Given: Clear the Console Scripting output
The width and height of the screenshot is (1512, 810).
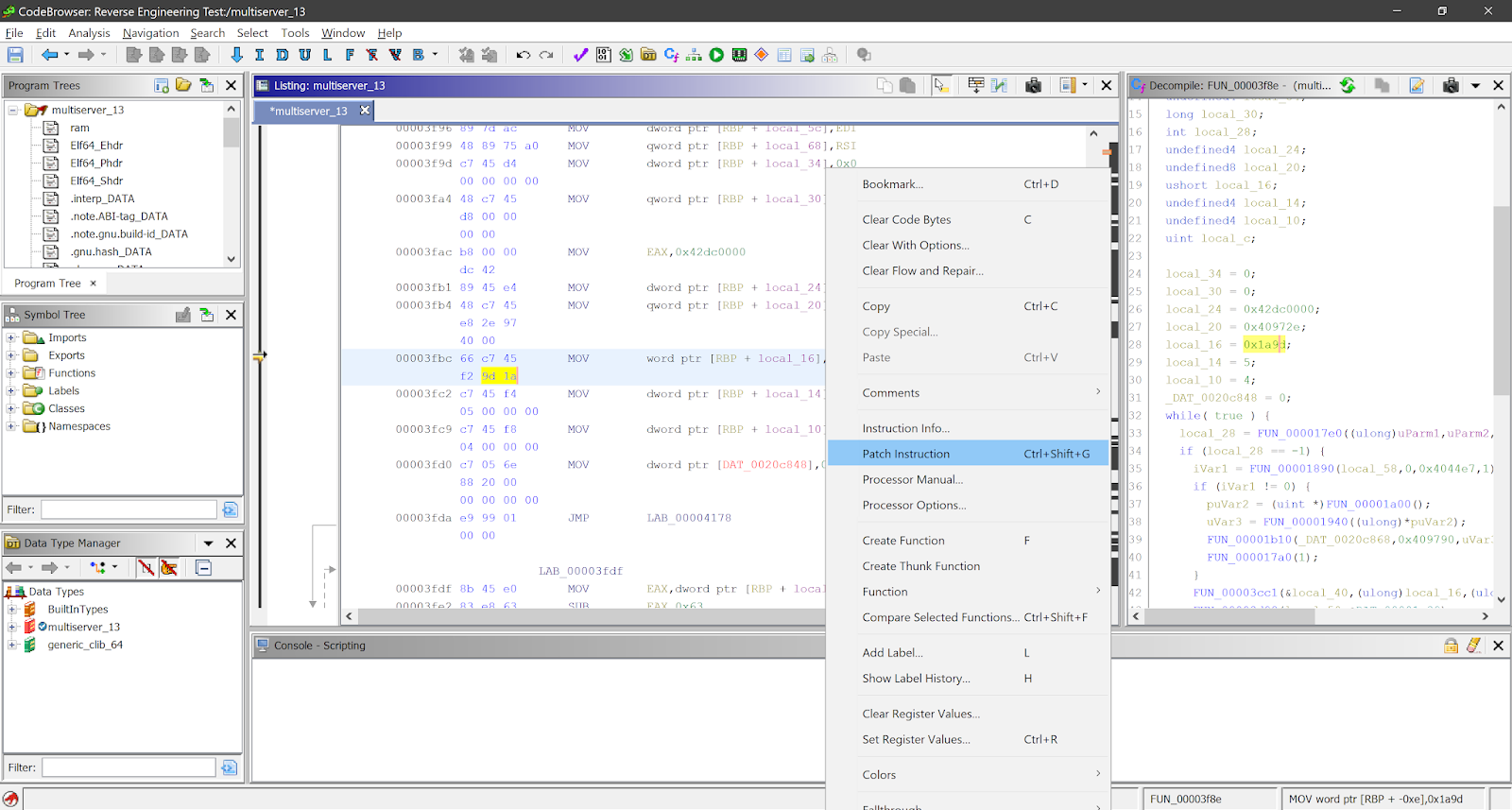Looking at the screenshot, I should (x=1473, y=646).
